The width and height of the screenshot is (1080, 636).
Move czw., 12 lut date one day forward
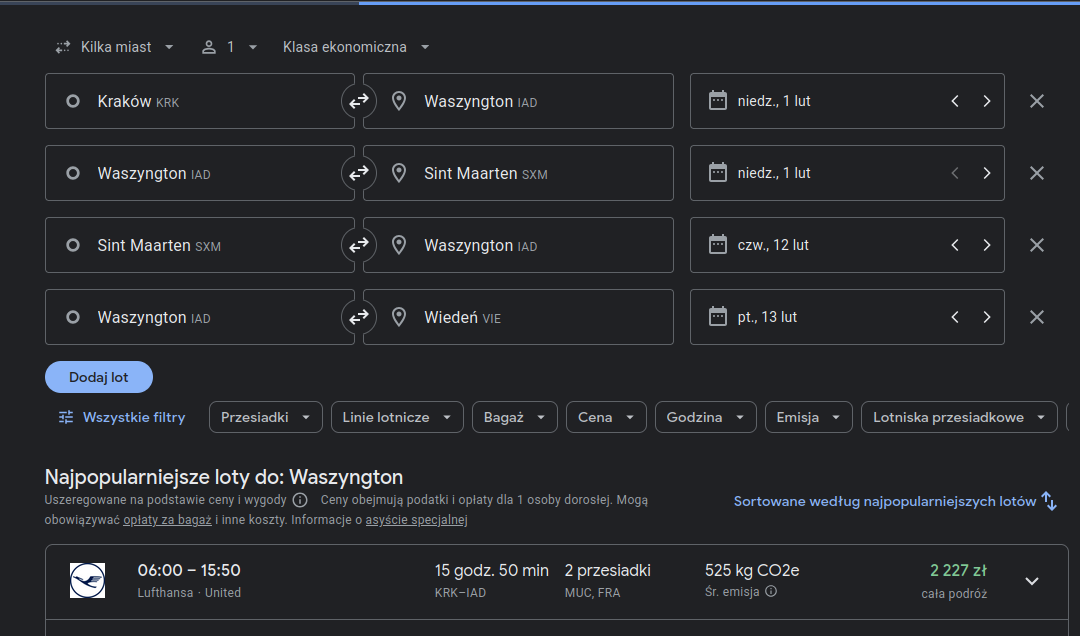986,245
